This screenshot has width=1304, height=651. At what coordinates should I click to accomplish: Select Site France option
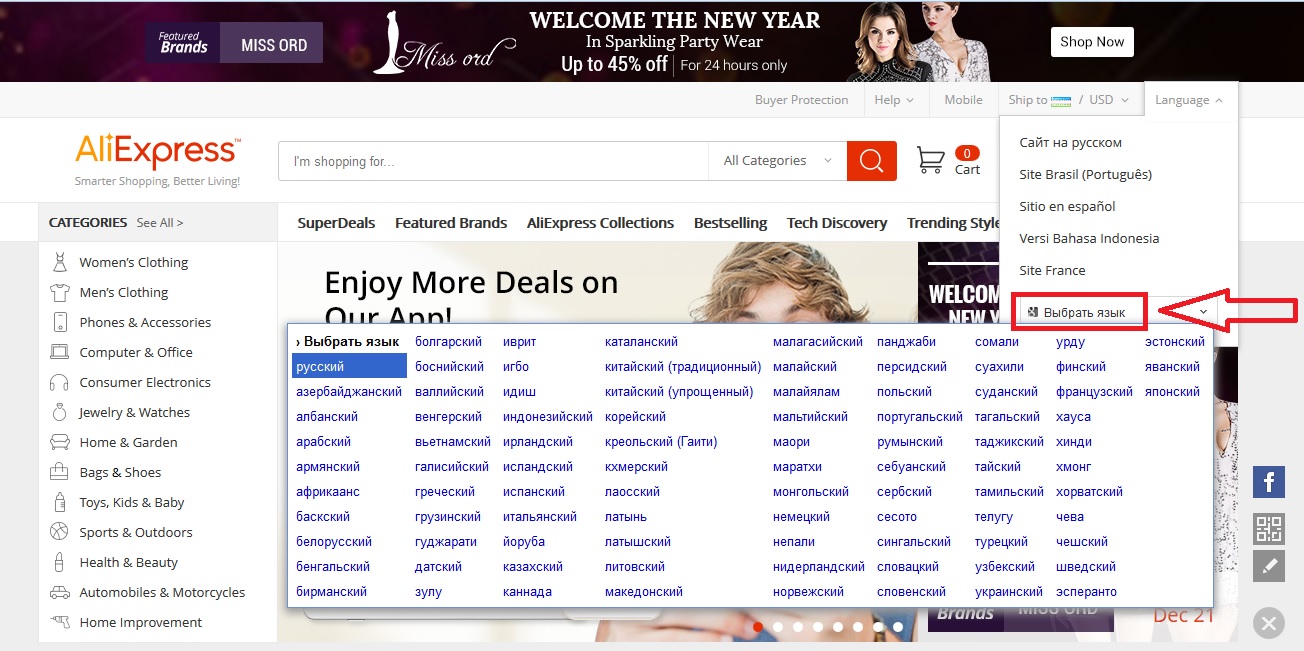[1052, 270]
